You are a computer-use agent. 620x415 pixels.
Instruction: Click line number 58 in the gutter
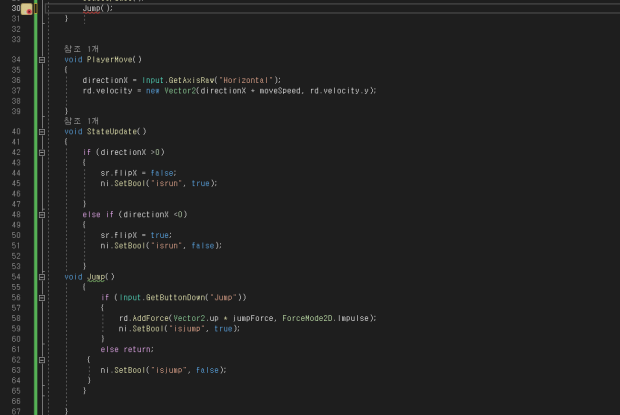[x=17, y=318]
